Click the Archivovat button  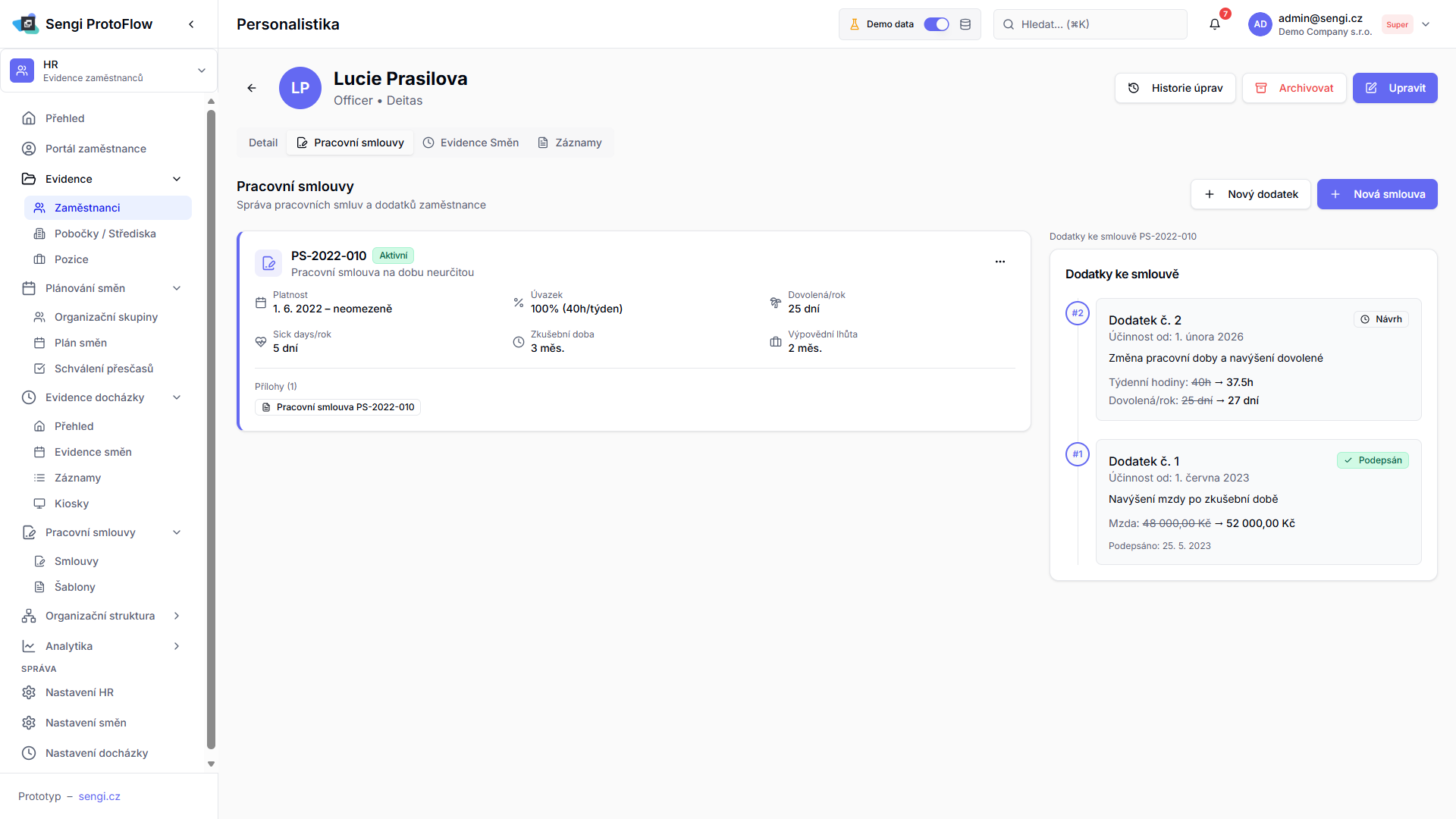pos(1294,88)
